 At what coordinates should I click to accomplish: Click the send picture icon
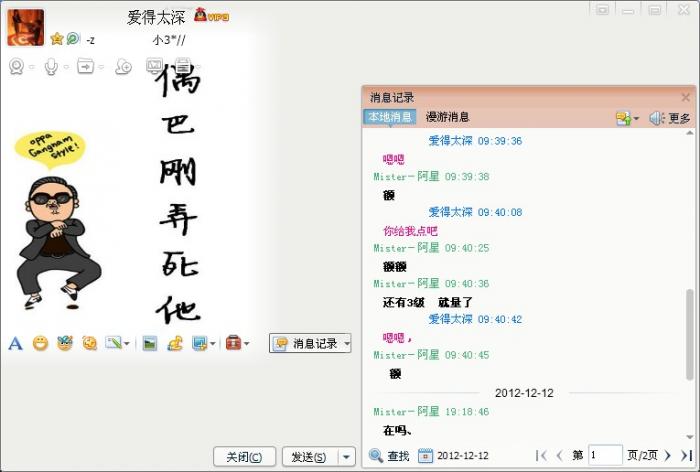point(150,343)
